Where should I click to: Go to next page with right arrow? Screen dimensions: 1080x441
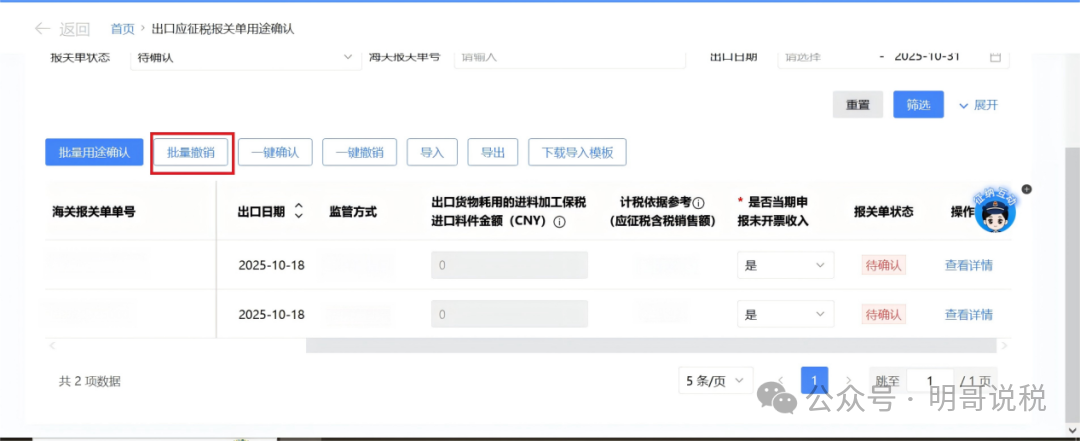[849, 381]
